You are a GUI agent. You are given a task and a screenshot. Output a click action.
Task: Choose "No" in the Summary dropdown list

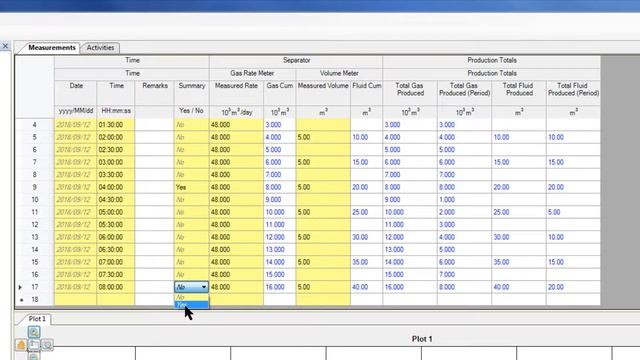(x=191, y=297)
